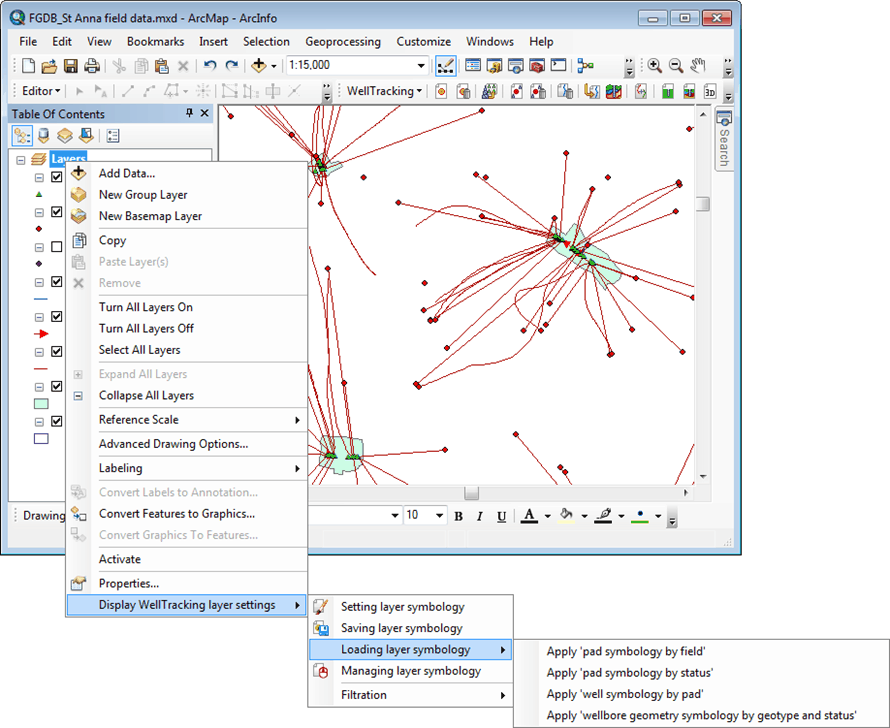Choose Add Data... from context menu
This screenshot has width=890, height=728.
[x=187, y=174]
